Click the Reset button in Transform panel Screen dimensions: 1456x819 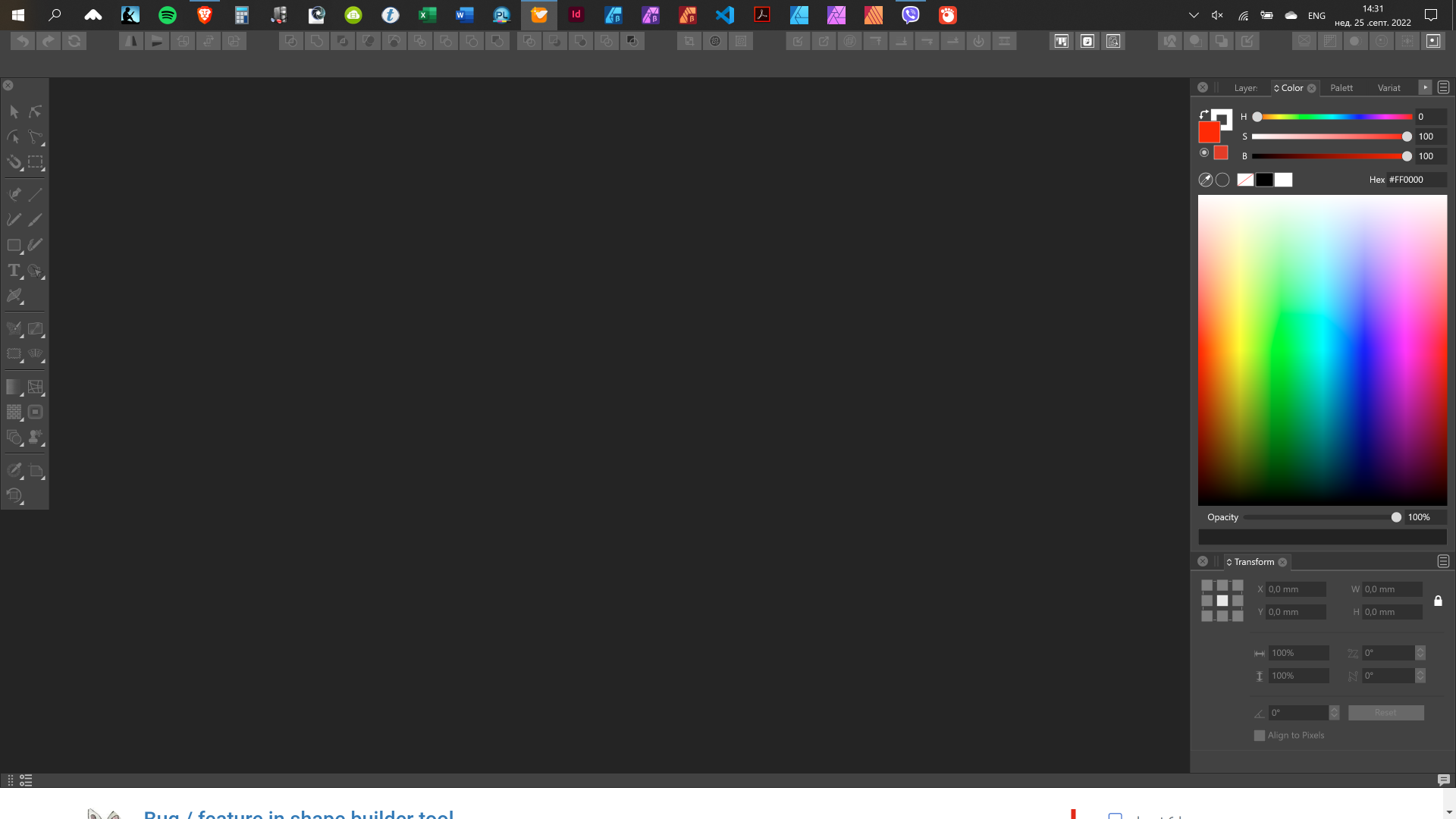[1385, 713]
